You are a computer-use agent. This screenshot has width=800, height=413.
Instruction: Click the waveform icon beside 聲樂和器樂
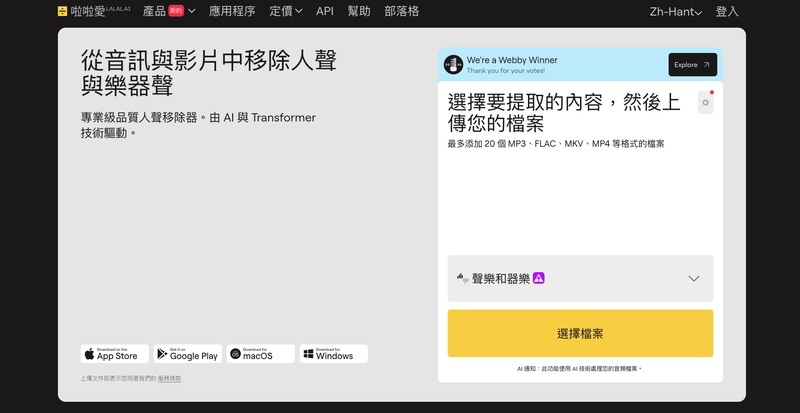(x=463, y=278)
